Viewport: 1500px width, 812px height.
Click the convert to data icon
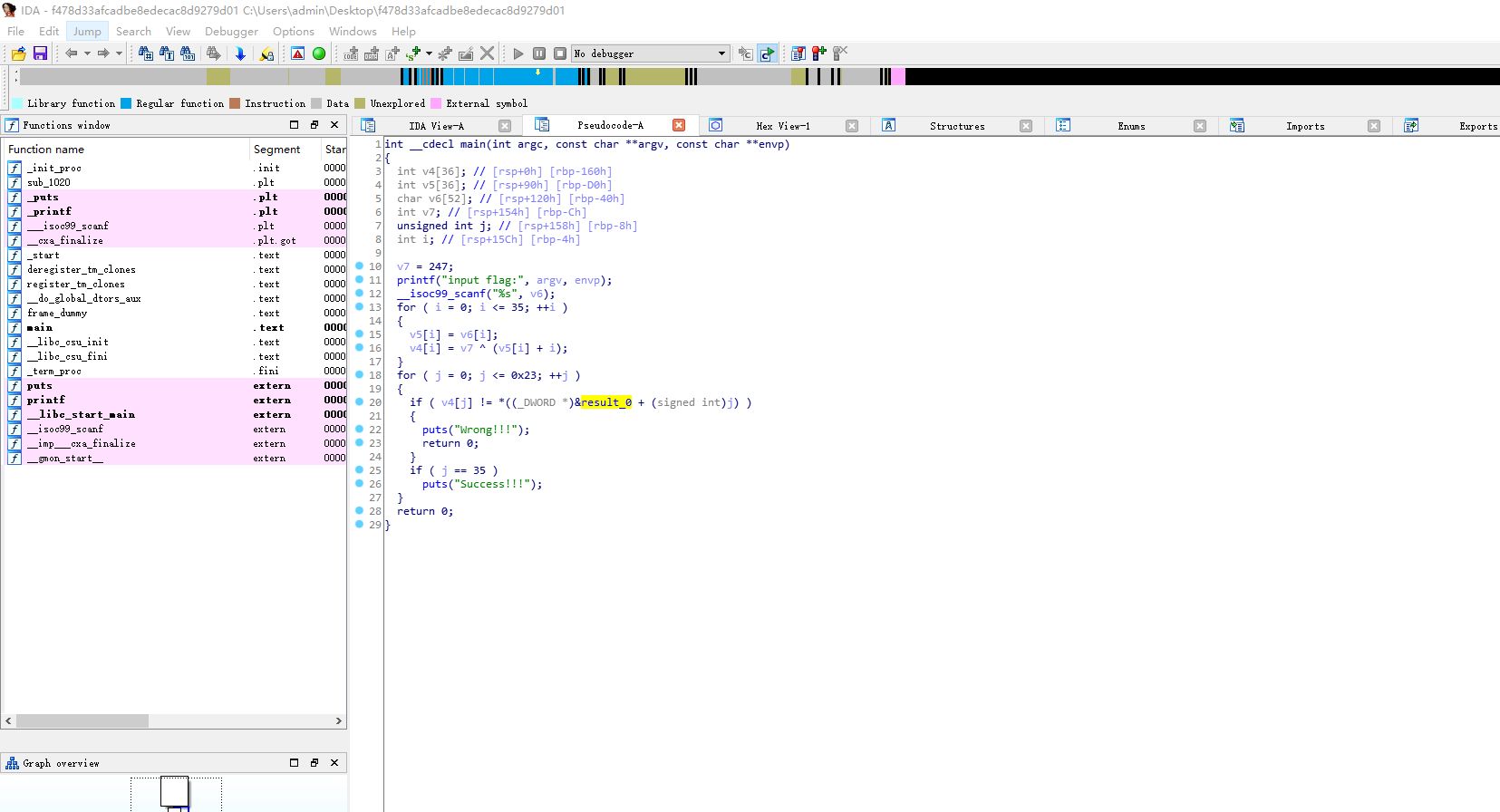pos(372,53)
